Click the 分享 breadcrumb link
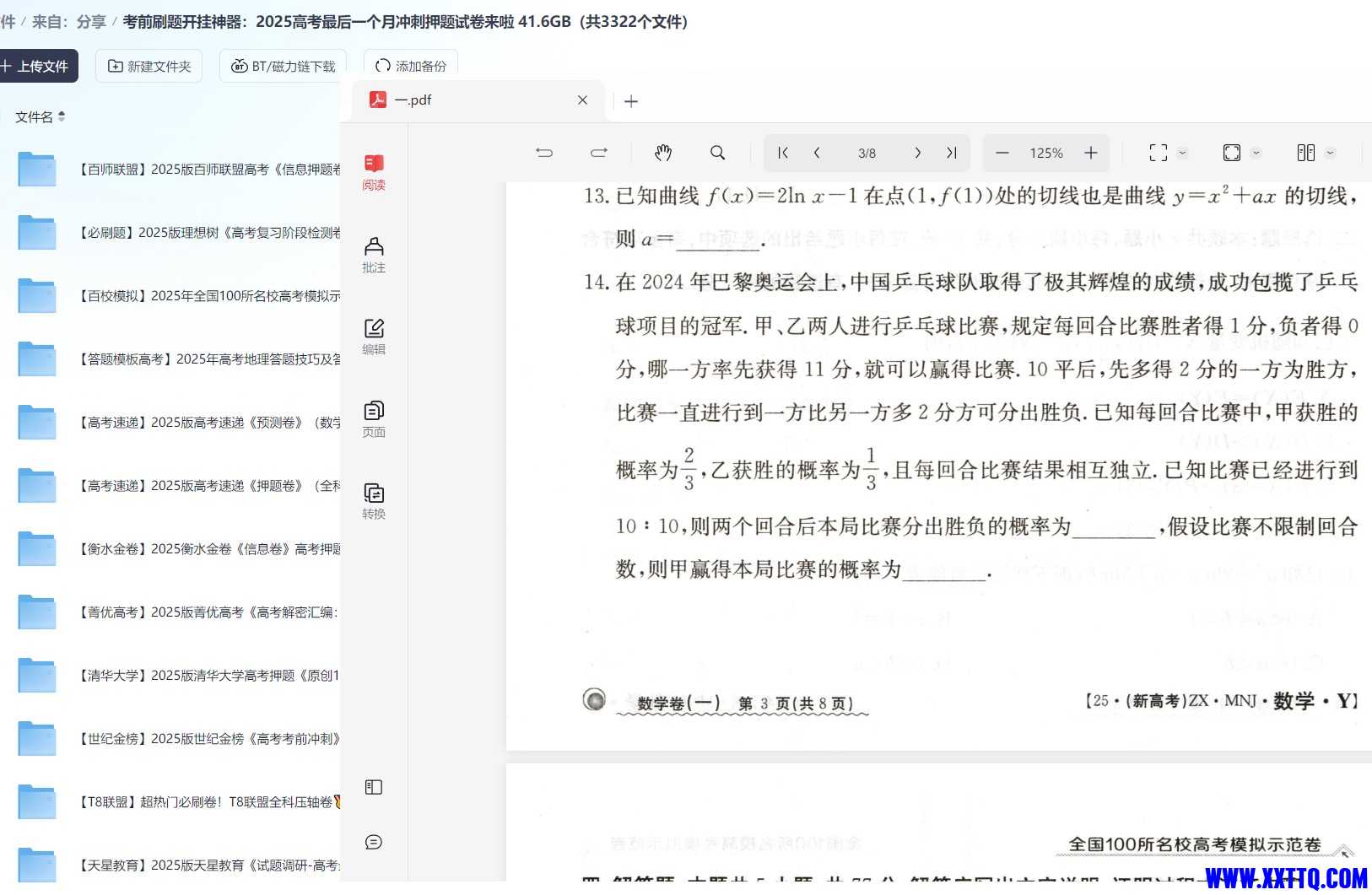 pyautogui.click(x=91, y=21)
